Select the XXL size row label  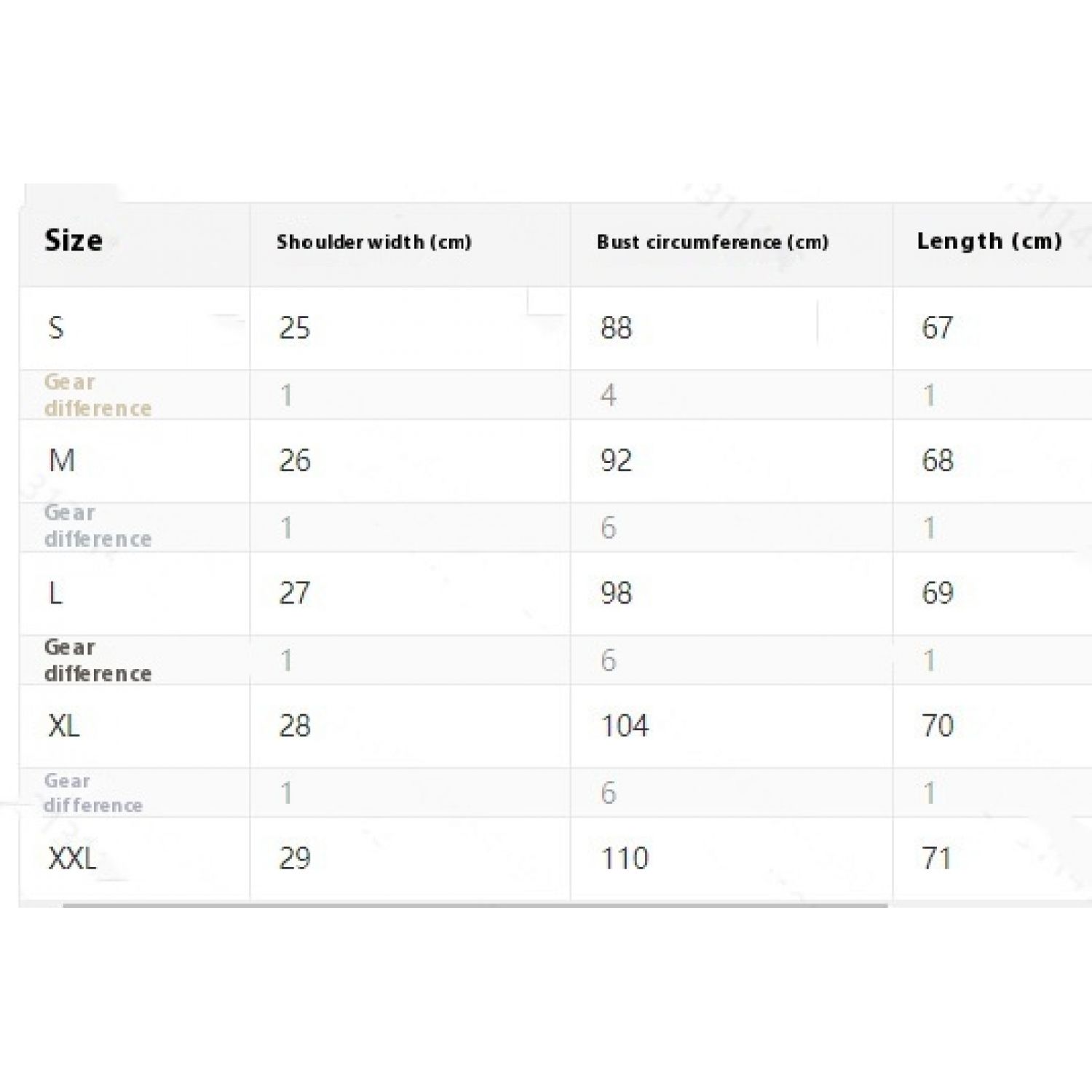click(71, 858)
